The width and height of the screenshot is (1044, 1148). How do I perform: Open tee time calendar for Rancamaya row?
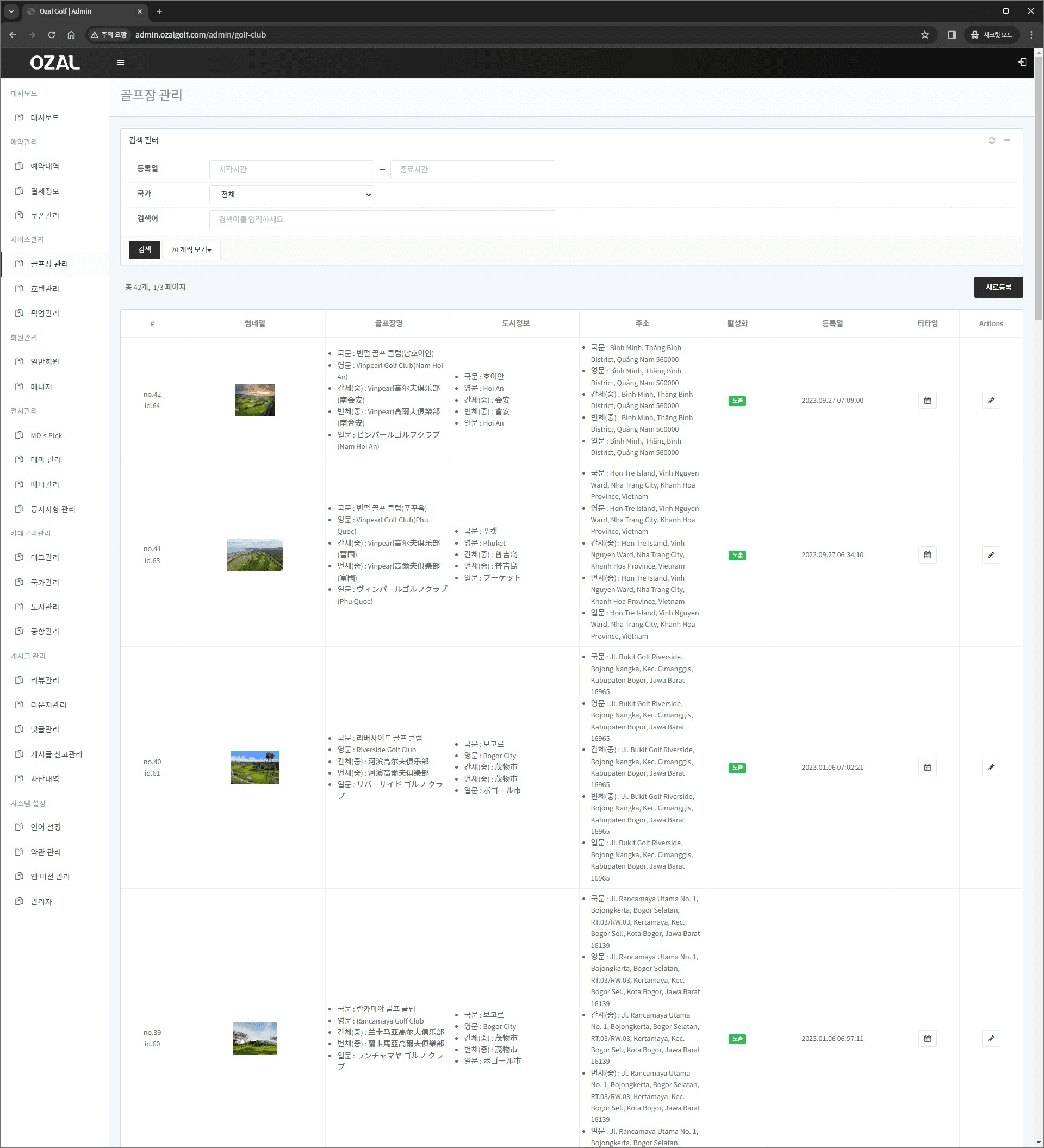pyautogui.click(x=927, y=1038)
